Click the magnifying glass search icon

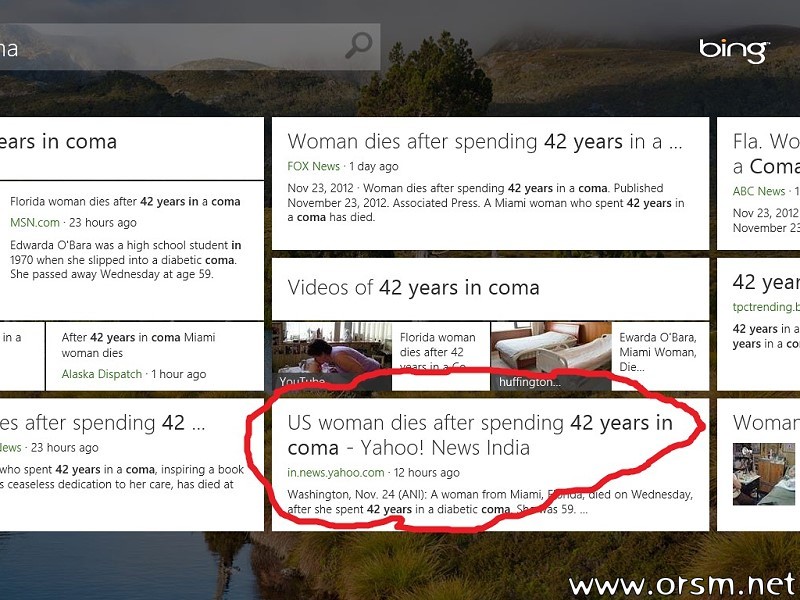point(359,45)
